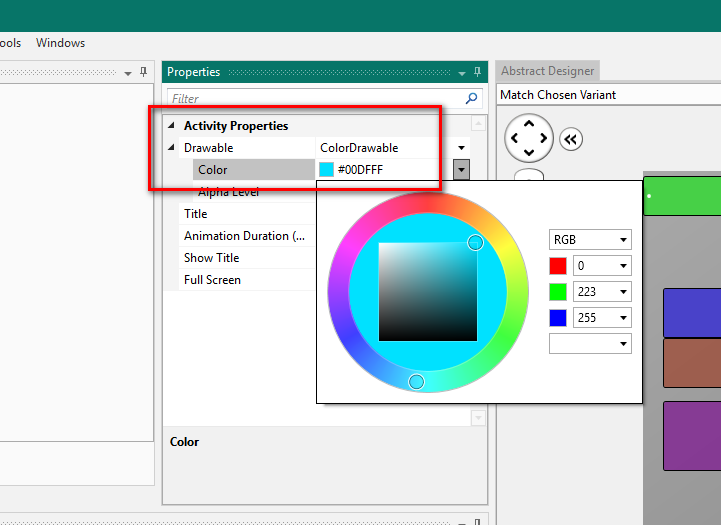Click the red channel swatch
Viewport: 721px width, 525px height.
point(558,266)
